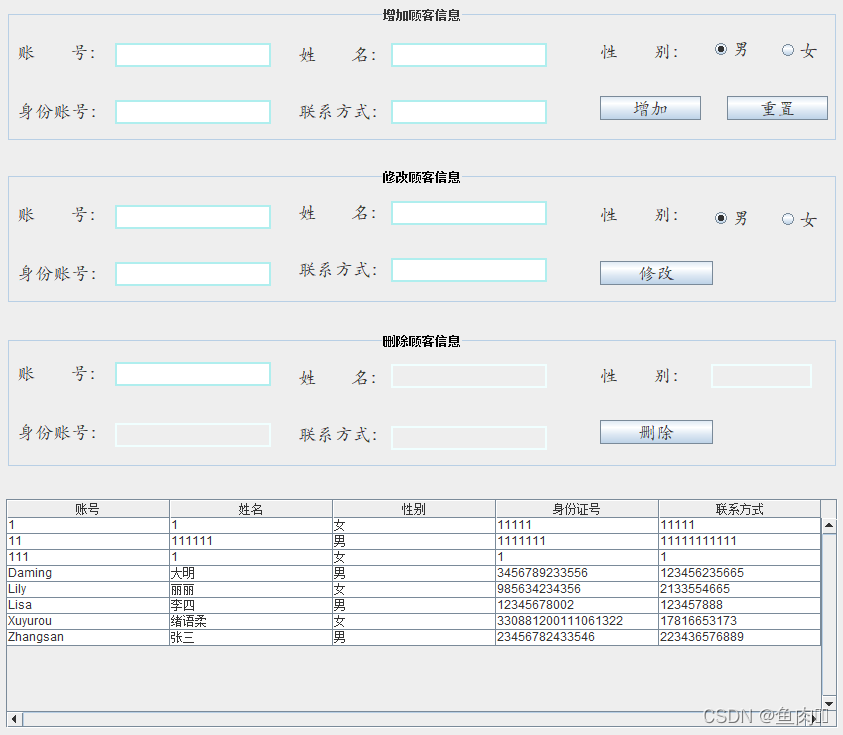Select contact cell 123457888
843x735 pixels.
tap(740, 605)
